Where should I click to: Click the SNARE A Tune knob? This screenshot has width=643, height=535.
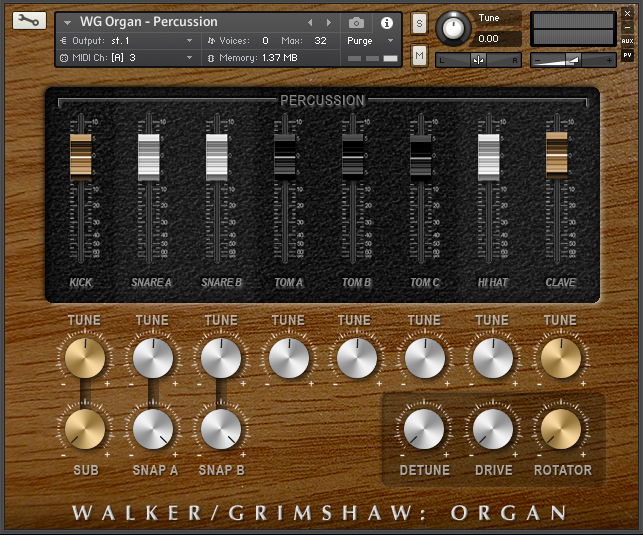(153, 358)
